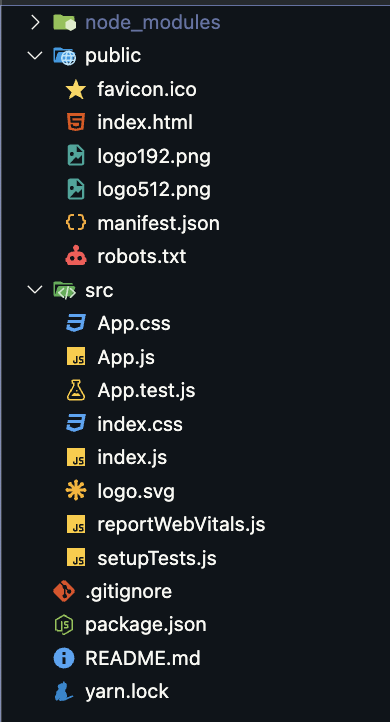The height and width of the screenshot is (722, 390).
Task: Click the HTML5 icon beside index.html
Action: 76,123
